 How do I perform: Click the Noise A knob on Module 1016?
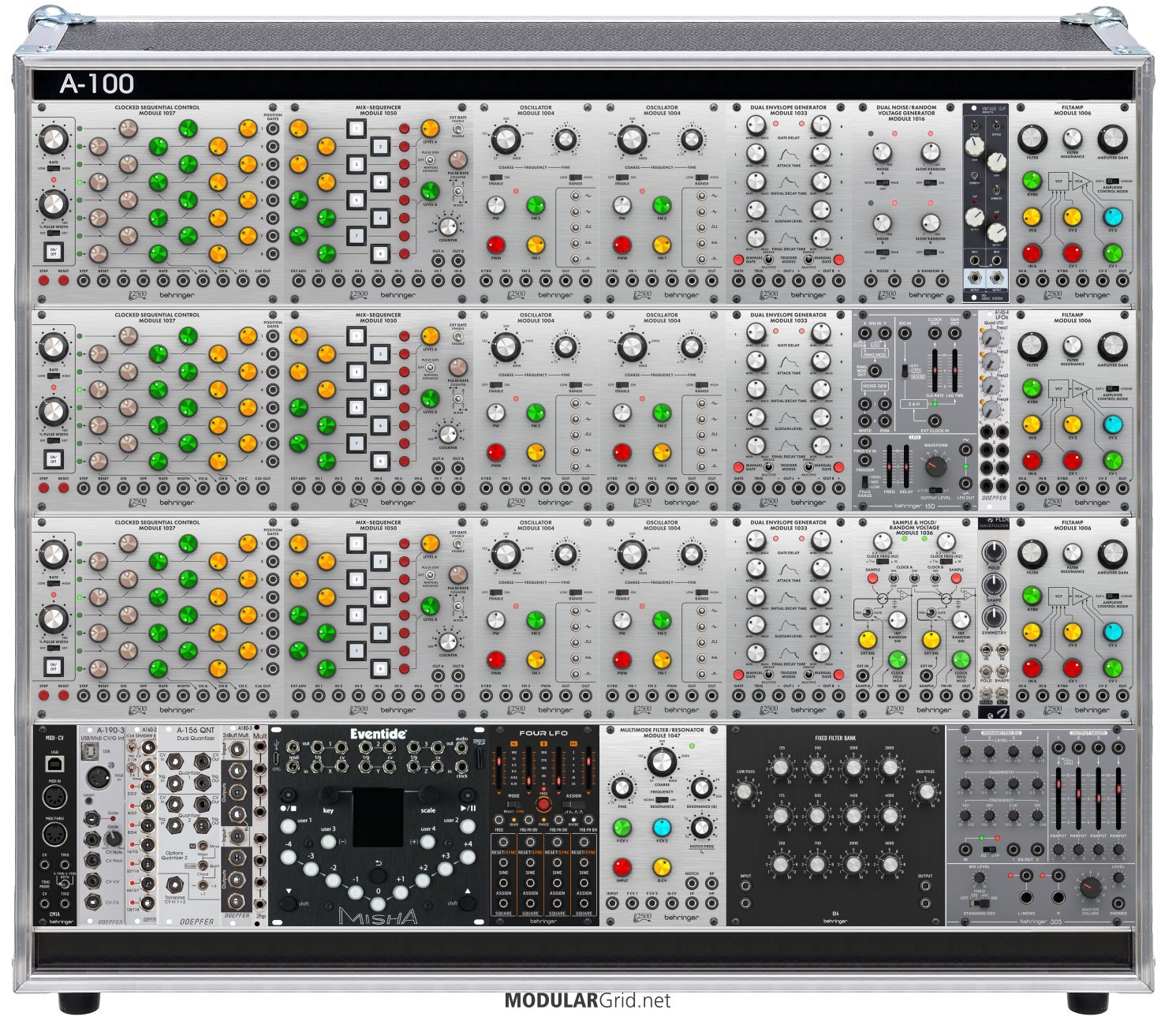click(882, 152)
